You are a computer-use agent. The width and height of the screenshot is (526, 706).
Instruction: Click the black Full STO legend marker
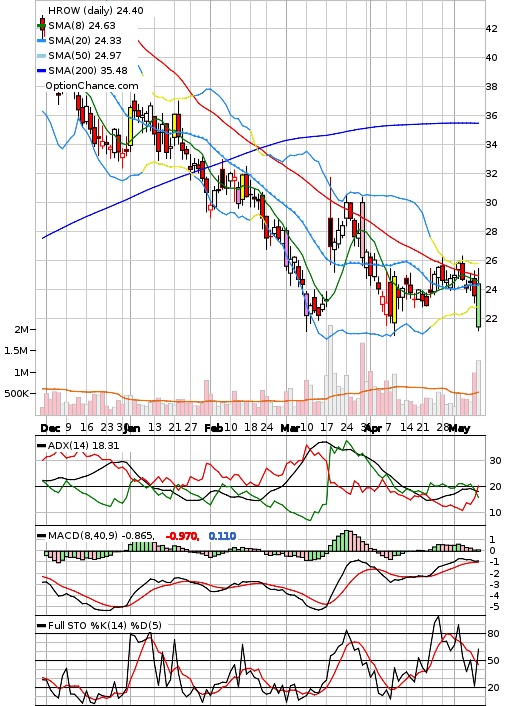pyautogui.click(x=41, y=626)
